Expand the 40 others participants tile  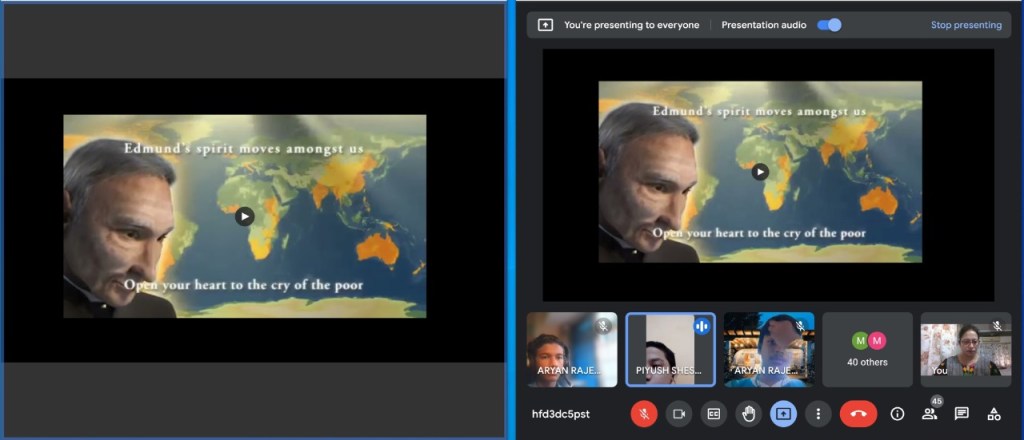[x=867, y=349]
